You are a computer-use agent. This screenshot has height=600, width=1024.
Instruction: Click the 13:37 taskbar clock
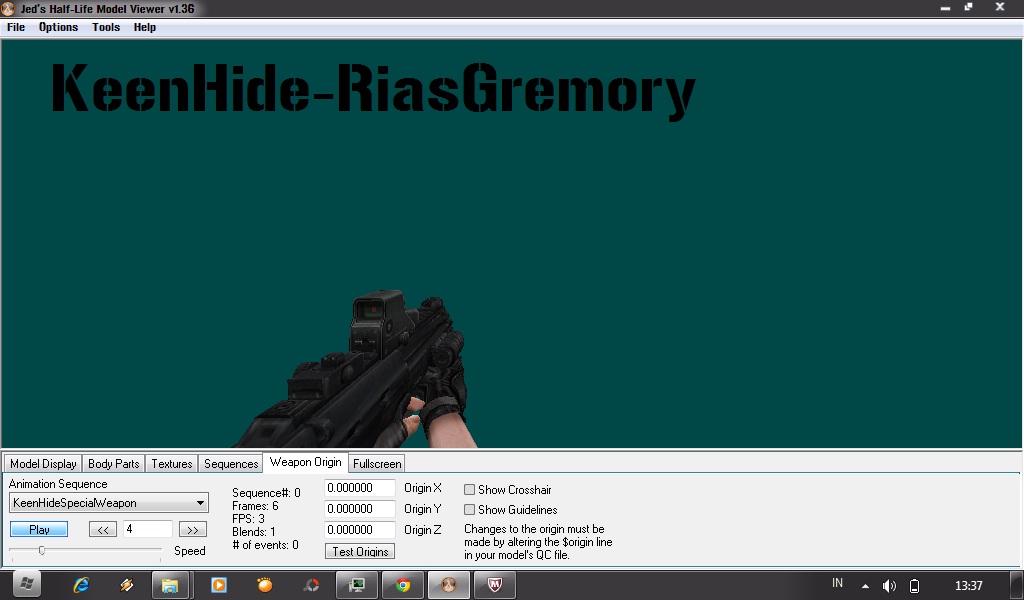point(968,586)
